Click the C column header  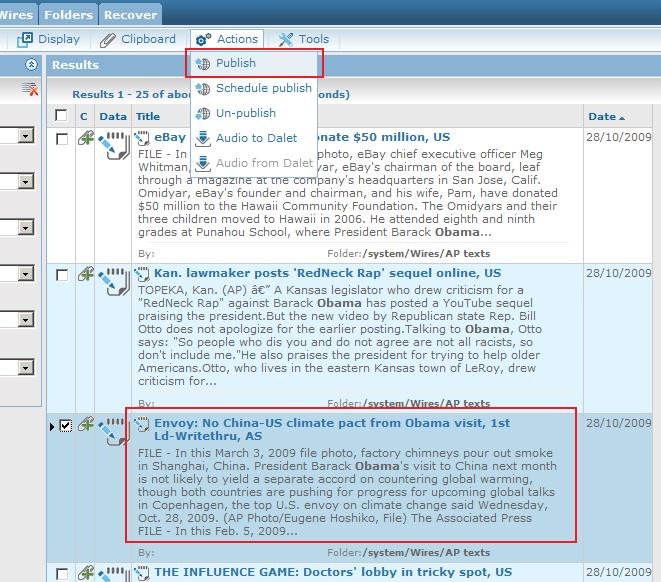(84, 116)
